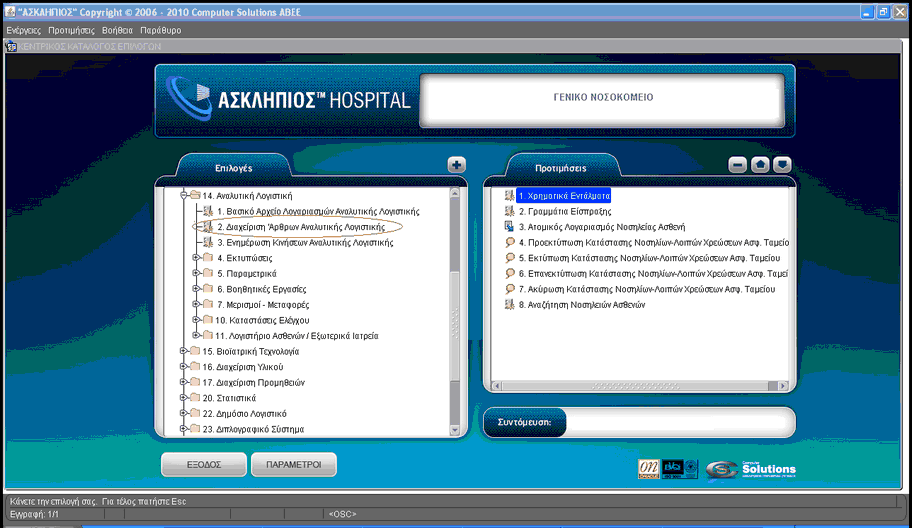Click the report icon next to 4. Προεκτύπωση Κατάστασης
The height and width of the screenshot is (528, 912).
click(510, 242)
